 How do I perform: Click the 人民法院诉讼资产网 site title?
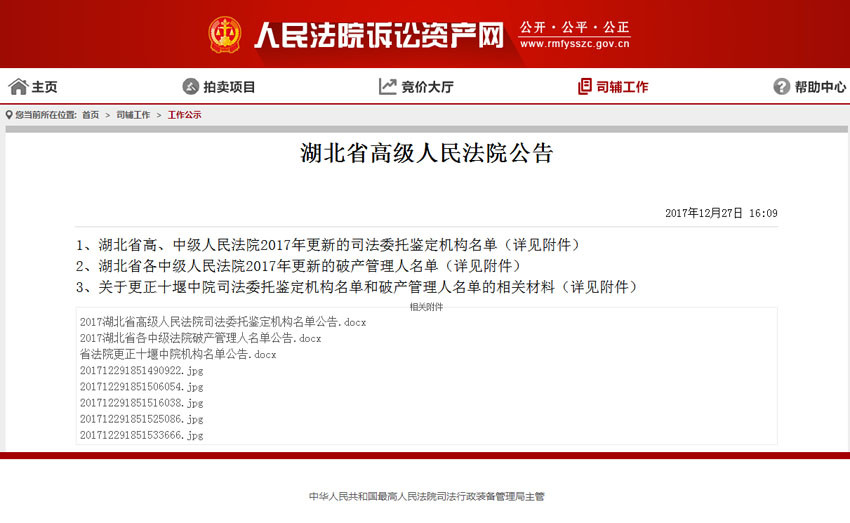tap(378, 35)
